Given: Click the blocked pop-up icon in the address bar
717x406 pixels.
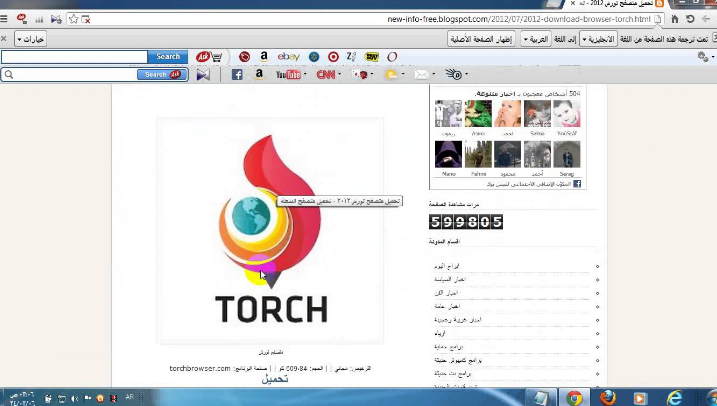Looking at the screenshot, I should 86,20.
